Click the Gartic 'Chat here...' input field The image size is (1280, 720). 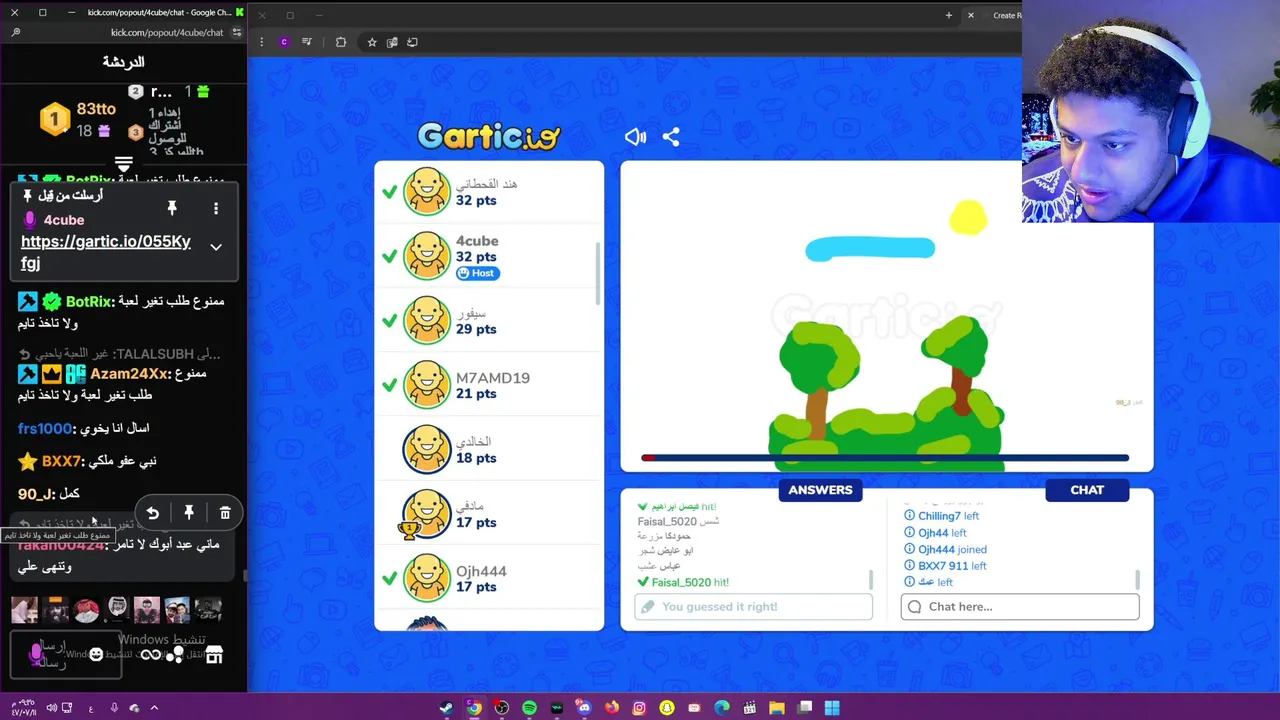[x=1020, y=607]
